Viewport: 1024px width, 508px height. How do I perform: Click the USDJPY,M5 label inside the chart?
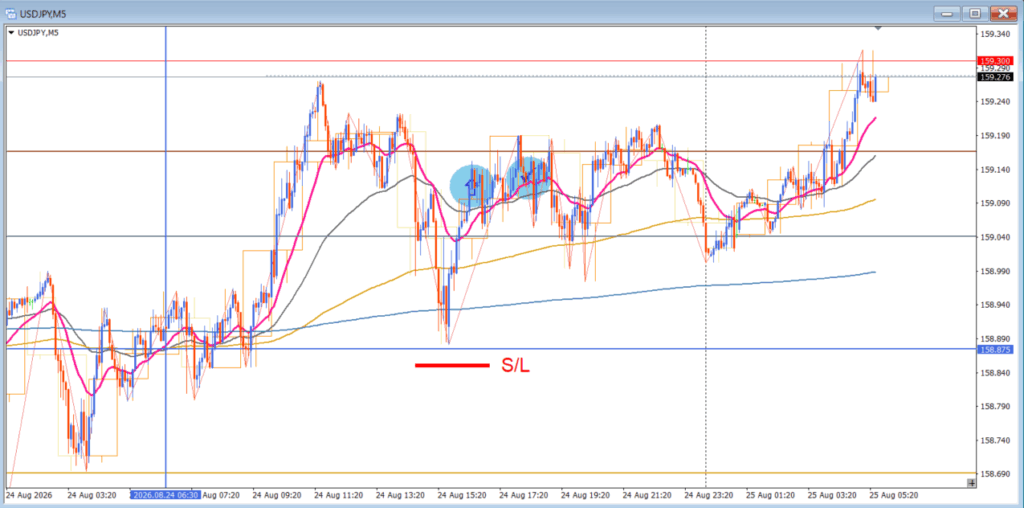[37, 33]
